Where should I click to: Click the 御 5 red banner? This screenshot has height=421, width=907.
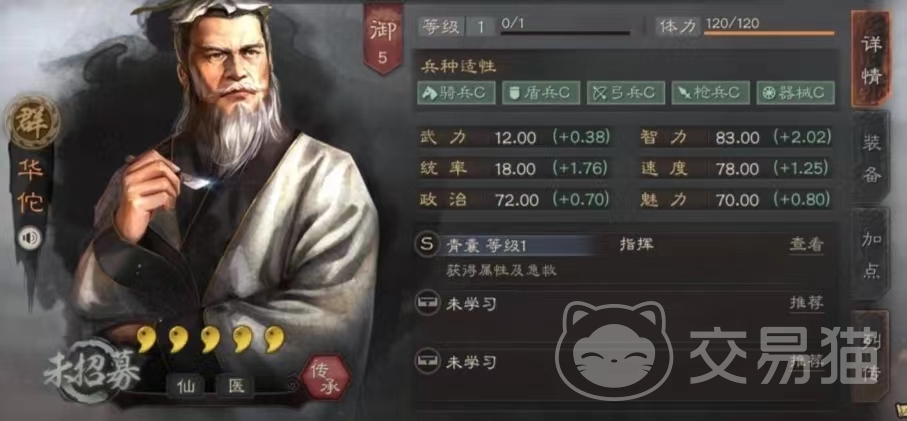click(383, 39)
